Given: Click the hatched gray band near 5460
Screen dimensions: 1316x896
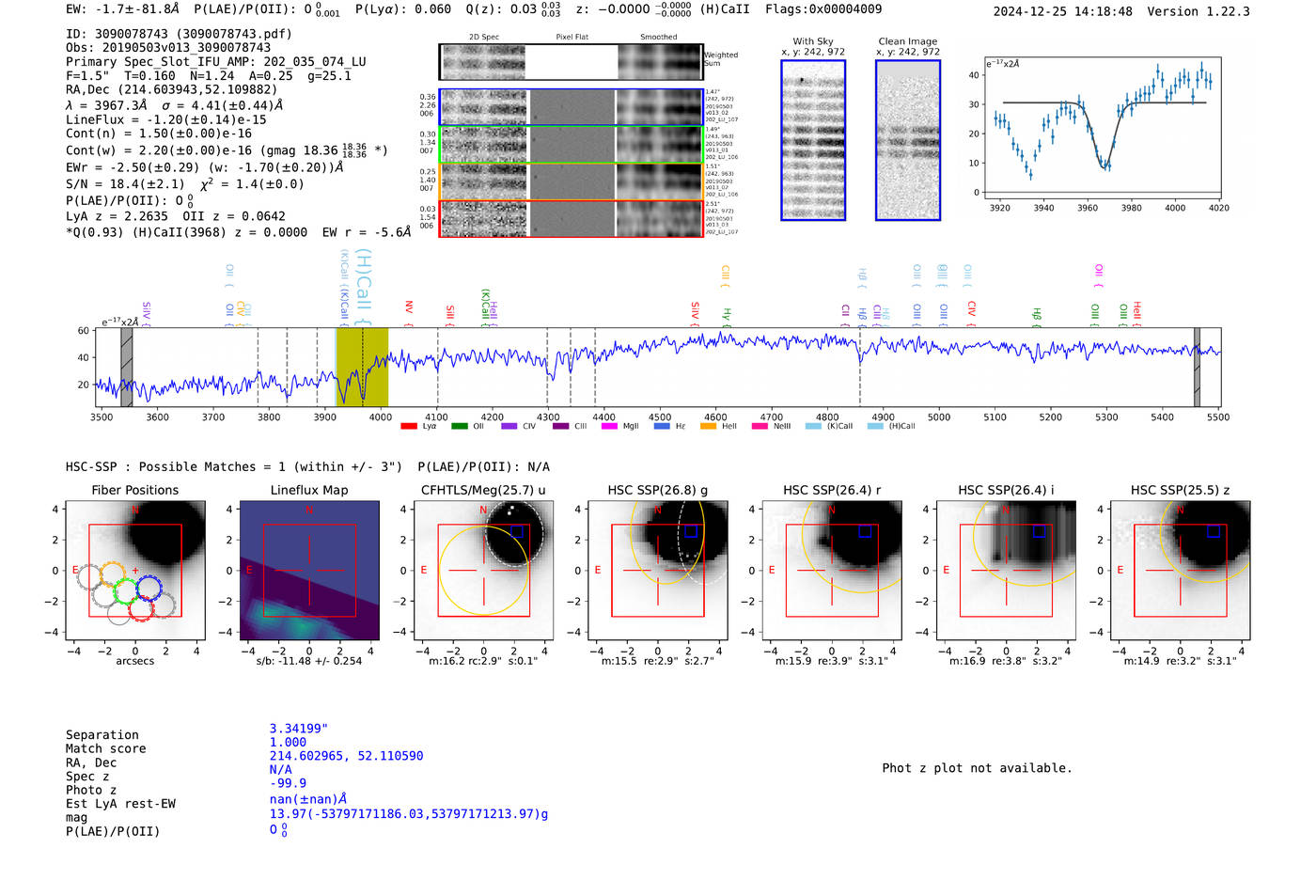Looking at the screenshot, I should pyautogui.click(x=1197, y=367).
